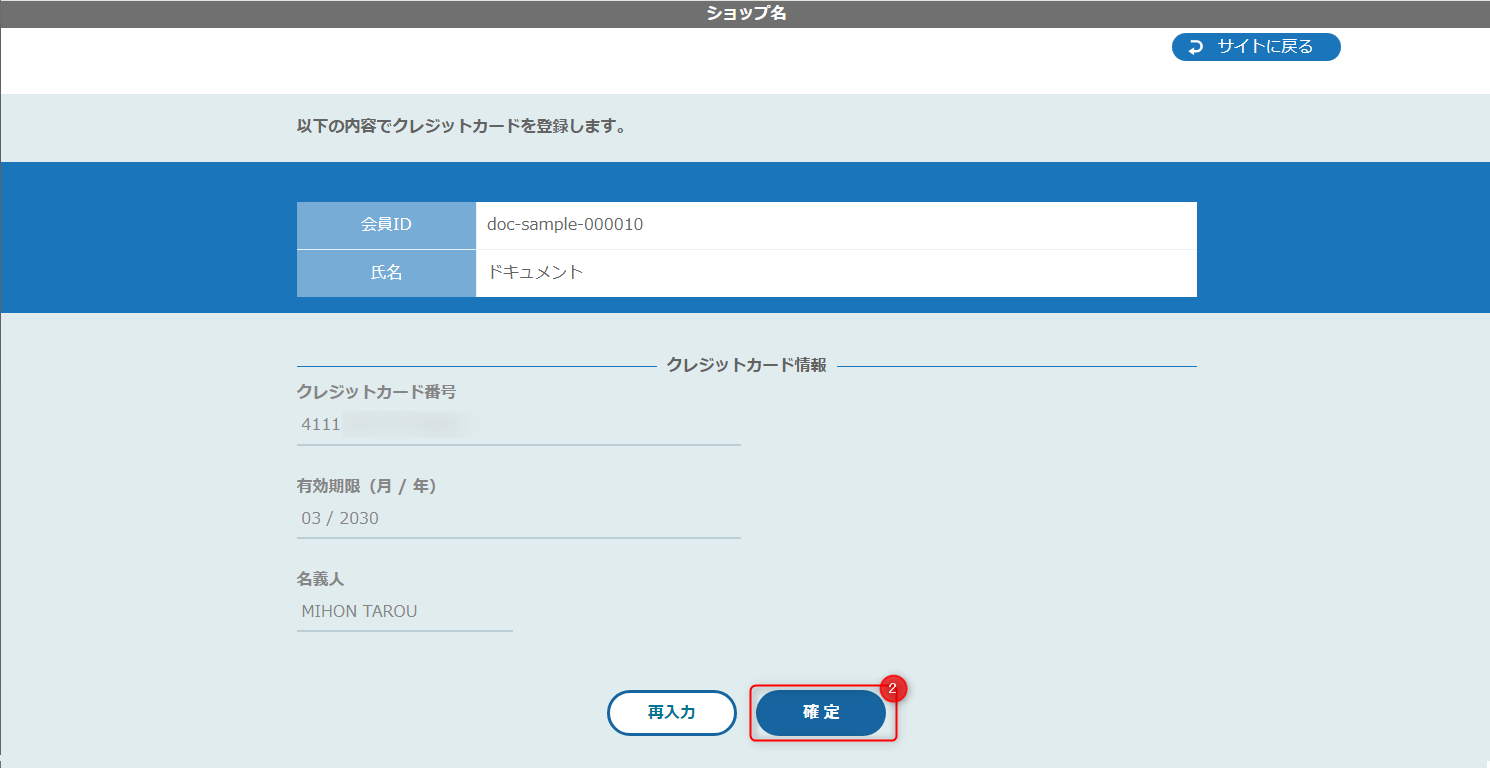Click the red number 2 badge
Viewport: 1490px width, 768px height.
(x=893, y=688)
